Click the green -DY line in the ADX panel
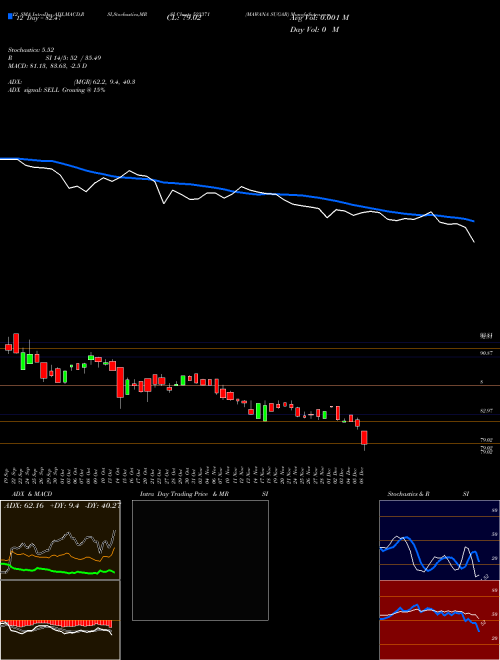 [x=58, y=571]
